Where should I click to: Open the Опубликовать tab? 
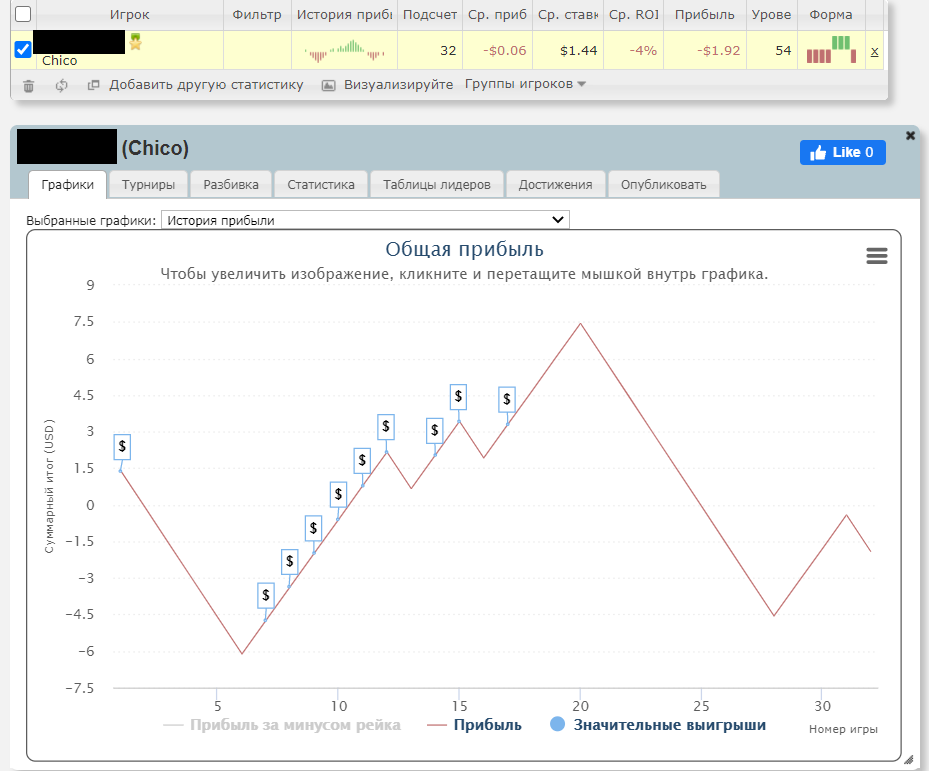(664, 184)
